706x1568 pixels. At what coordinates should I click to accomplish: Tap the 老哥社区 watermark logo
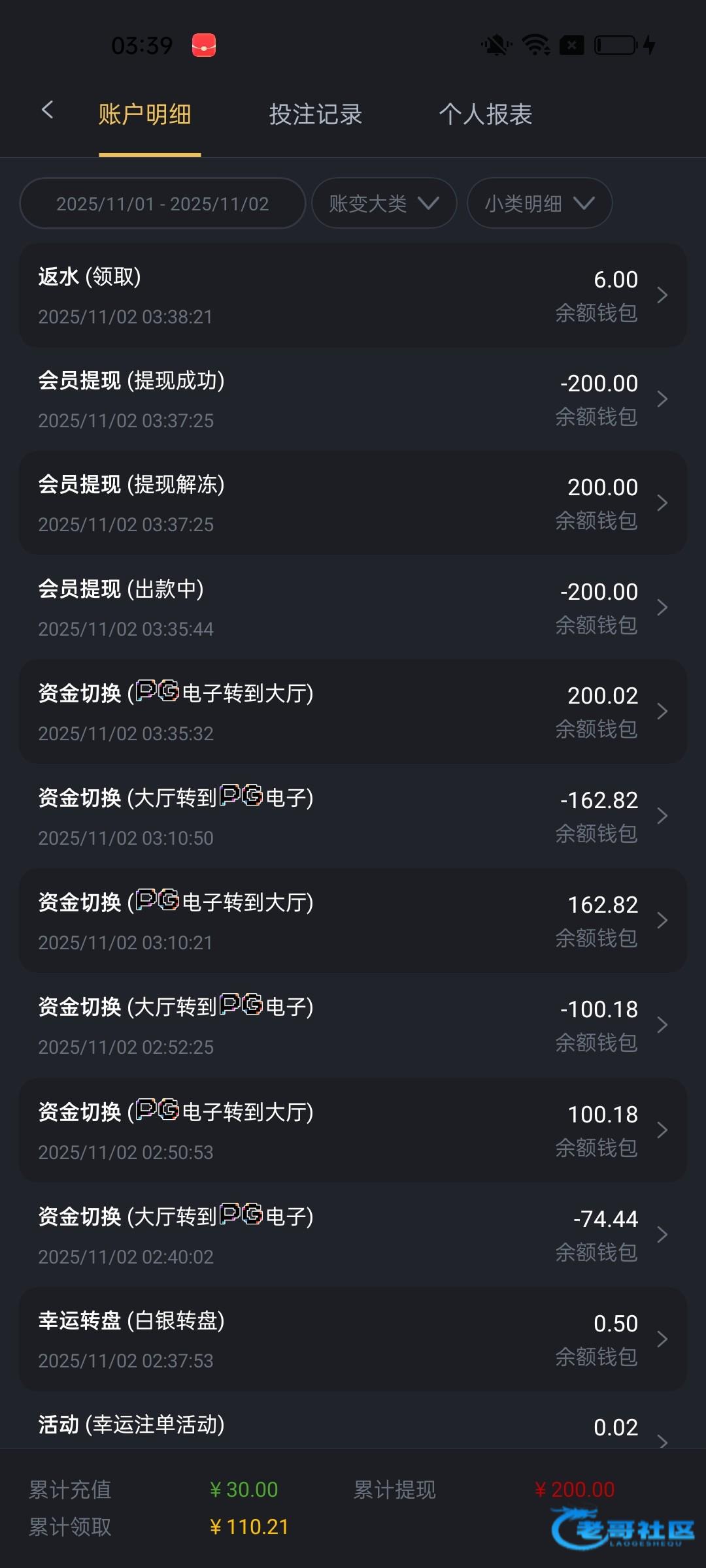point(623,1529)
